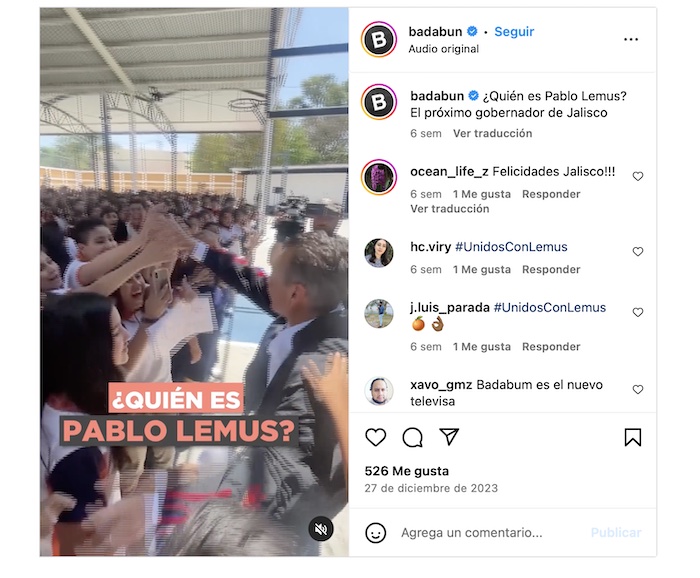Screen dimensions: 700x578
Task: Unmute the video with the speaker icon
Action: click(321, 529)
